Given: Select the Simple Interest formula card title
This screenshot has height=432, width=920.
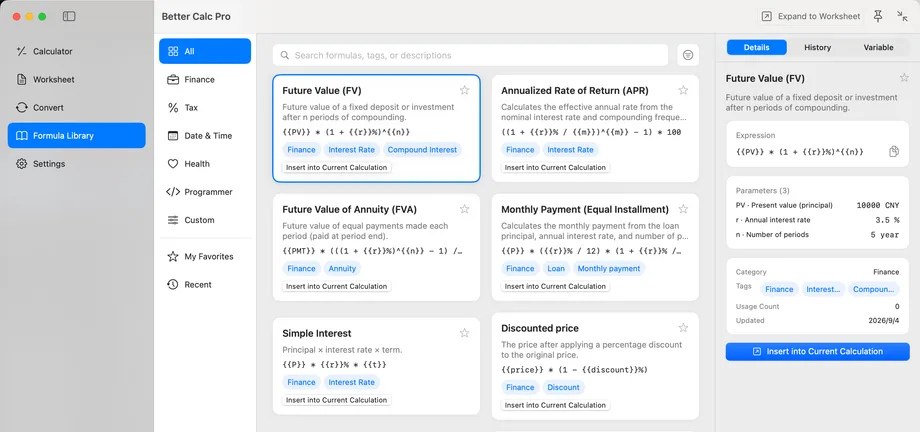Looking at the screenshot, I should pos(317,333).
